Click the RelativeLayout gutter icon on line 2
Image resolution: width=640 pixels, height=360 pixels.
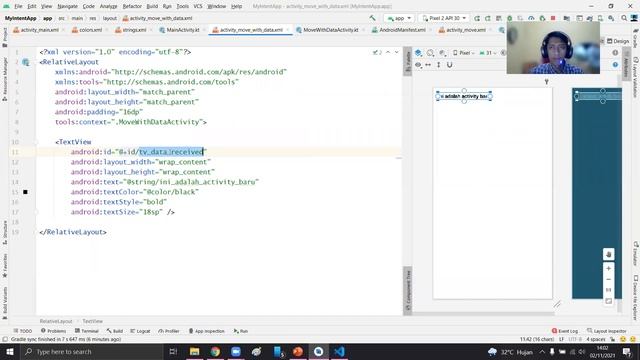[26, 62]
